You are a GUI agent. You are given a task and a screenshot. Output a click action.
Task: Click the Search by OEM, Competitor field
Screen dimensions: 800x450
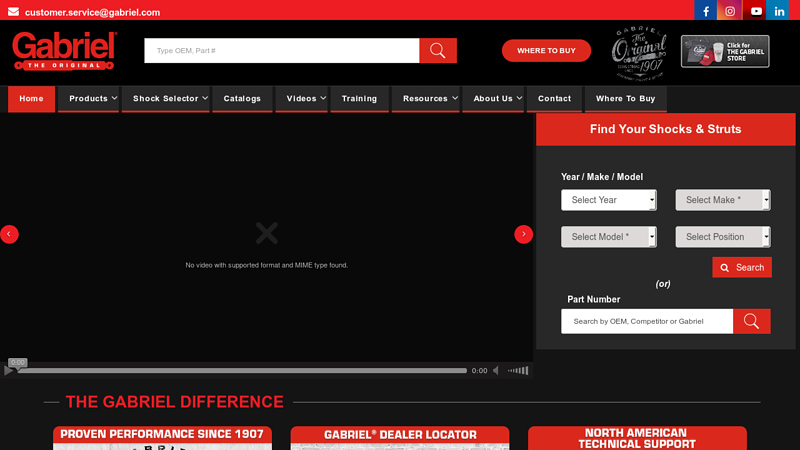coord(647,321)
